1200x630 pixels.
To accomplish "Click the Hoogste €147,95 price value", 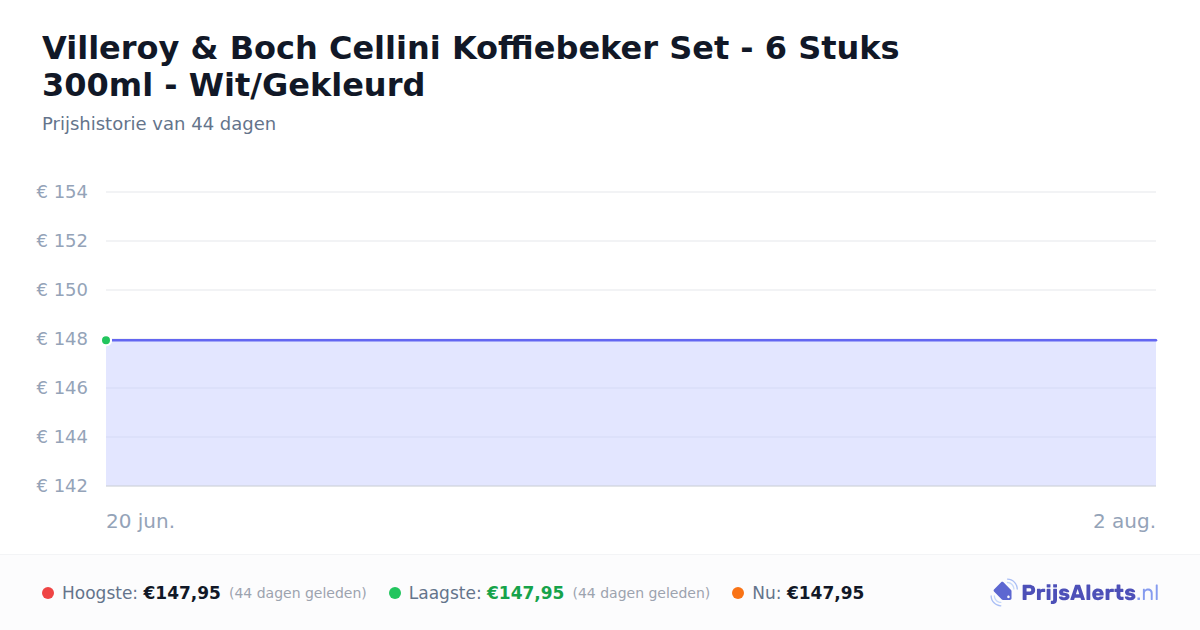I will tap(182, 593).
